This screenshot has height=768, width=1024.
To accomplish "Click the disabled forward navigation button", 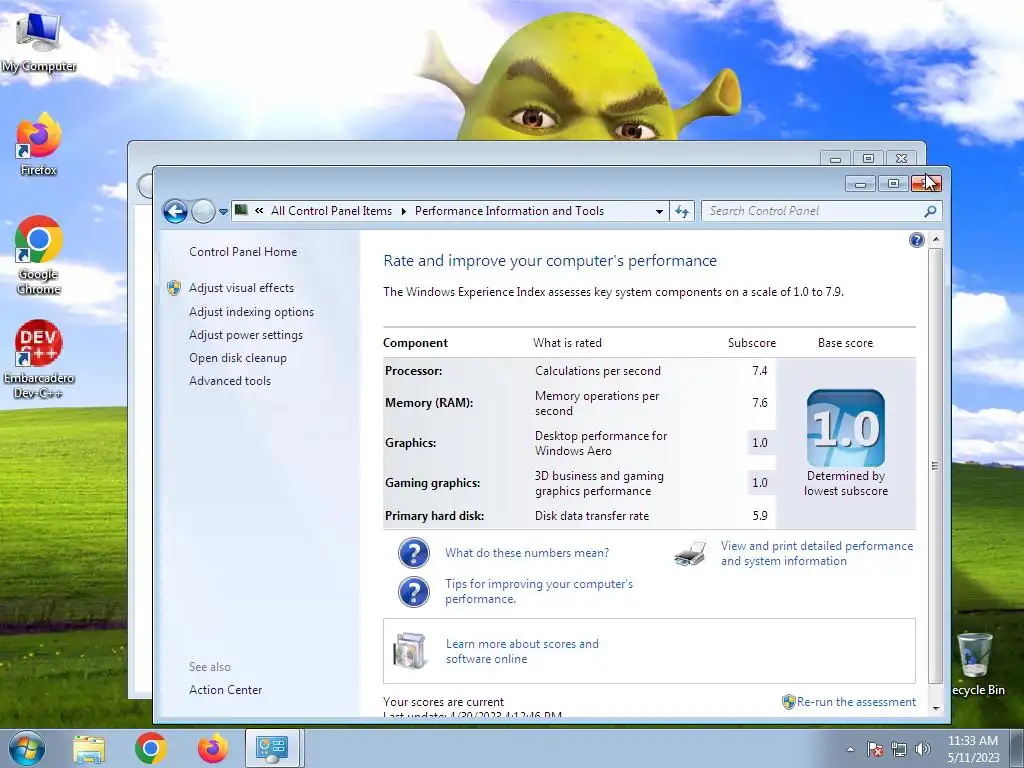I will point(203,211).
